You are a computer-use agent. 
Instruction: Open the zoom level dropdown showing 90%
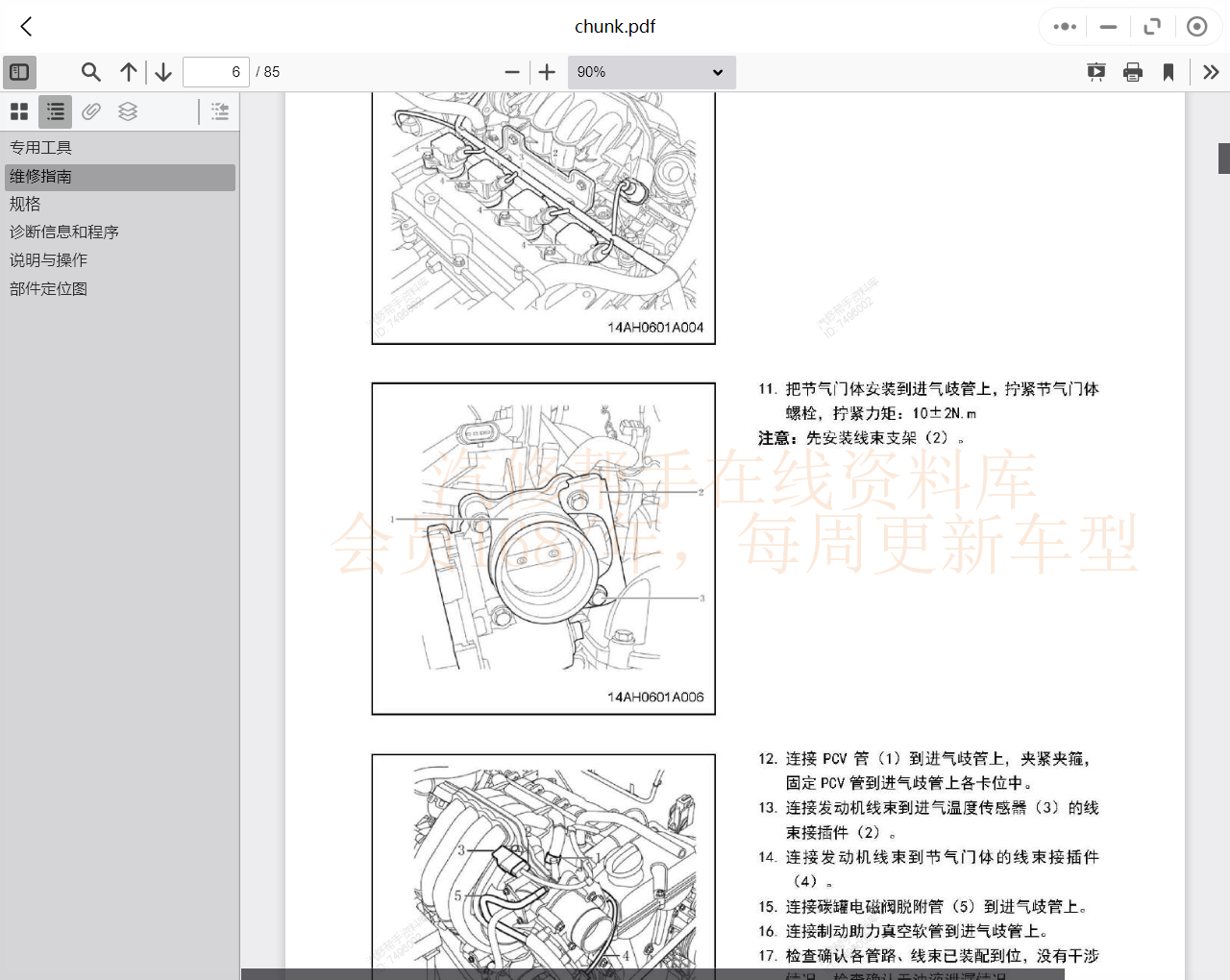point(652,72)
